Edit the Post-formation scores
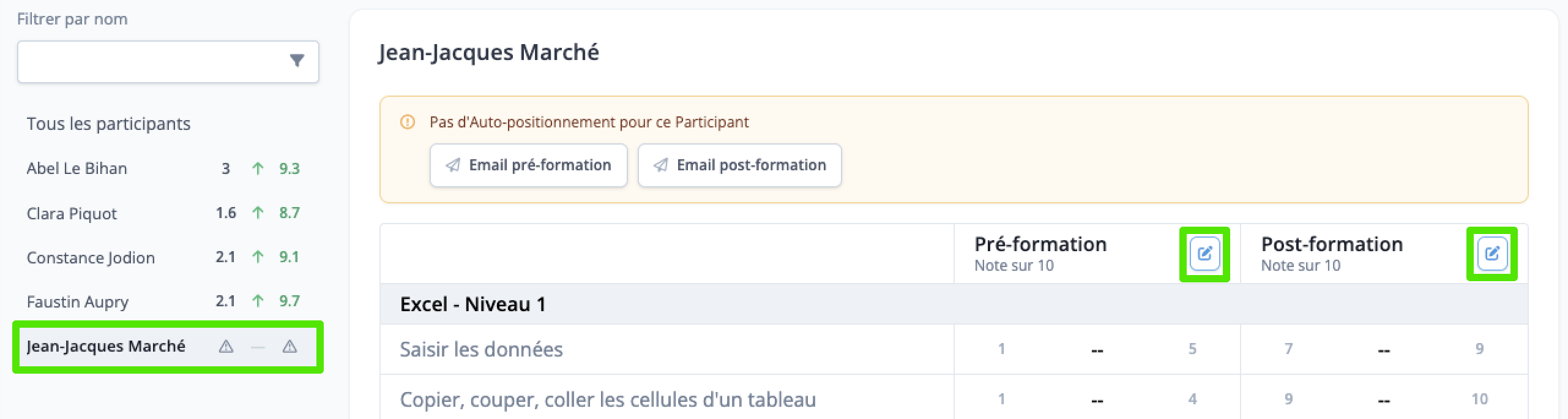The width and height of the screenshot is (1568, 419). tap(1491, 254)
